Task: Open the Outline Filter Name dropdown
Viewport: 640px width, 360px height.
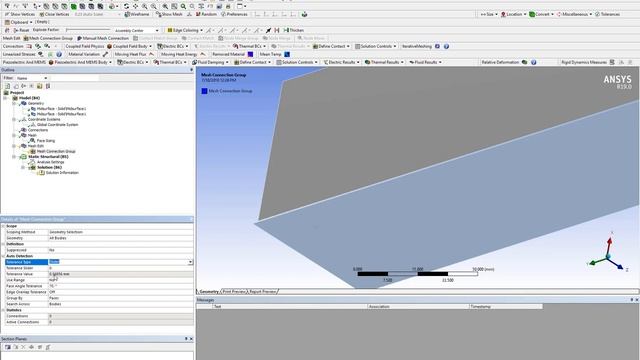Action: click(x=32, y=78)
